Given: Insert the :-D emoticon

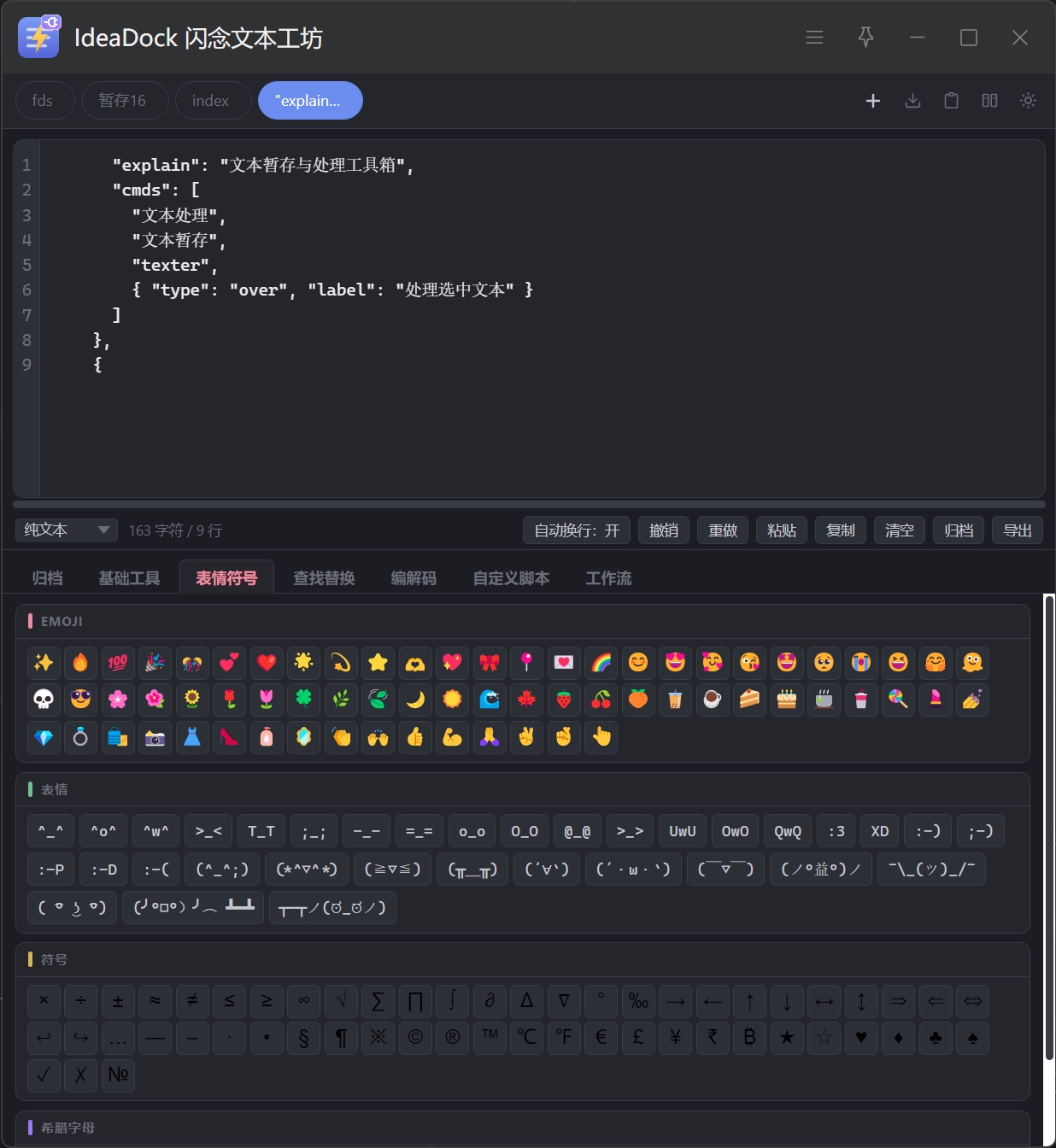Looking at the screenshot, I should pos(104,869).
